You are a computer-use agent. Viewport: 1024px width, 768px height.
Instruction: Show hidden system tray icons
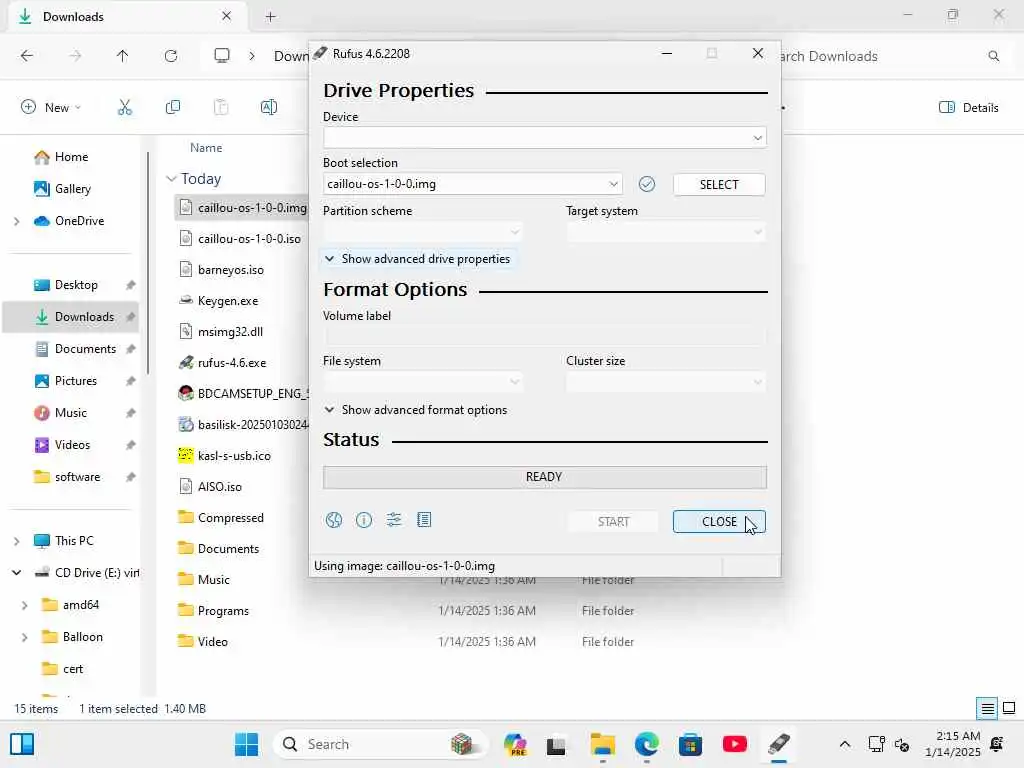pyautogui.click(x=844, y=744)
